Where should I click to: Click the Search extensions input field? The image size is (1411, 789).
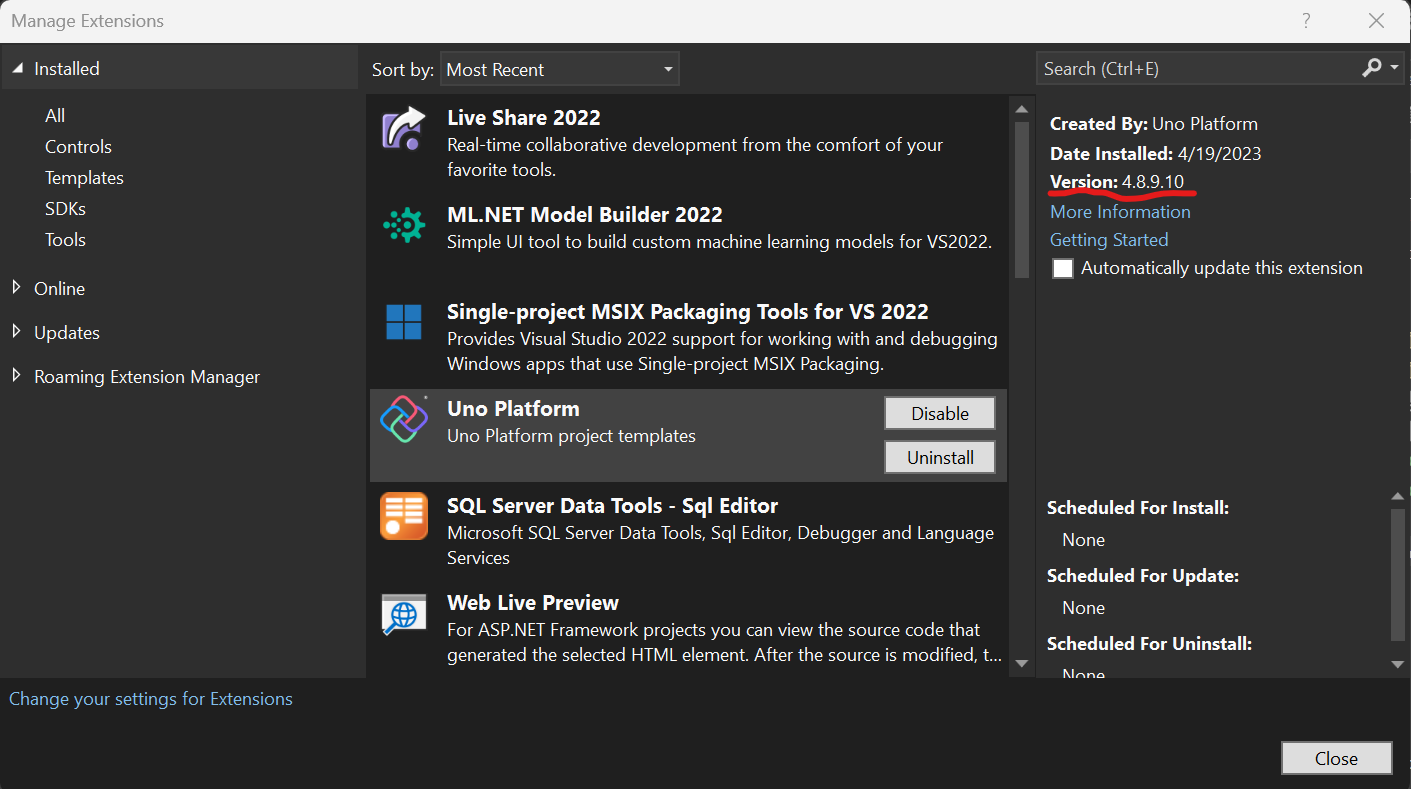point(1195,69)
